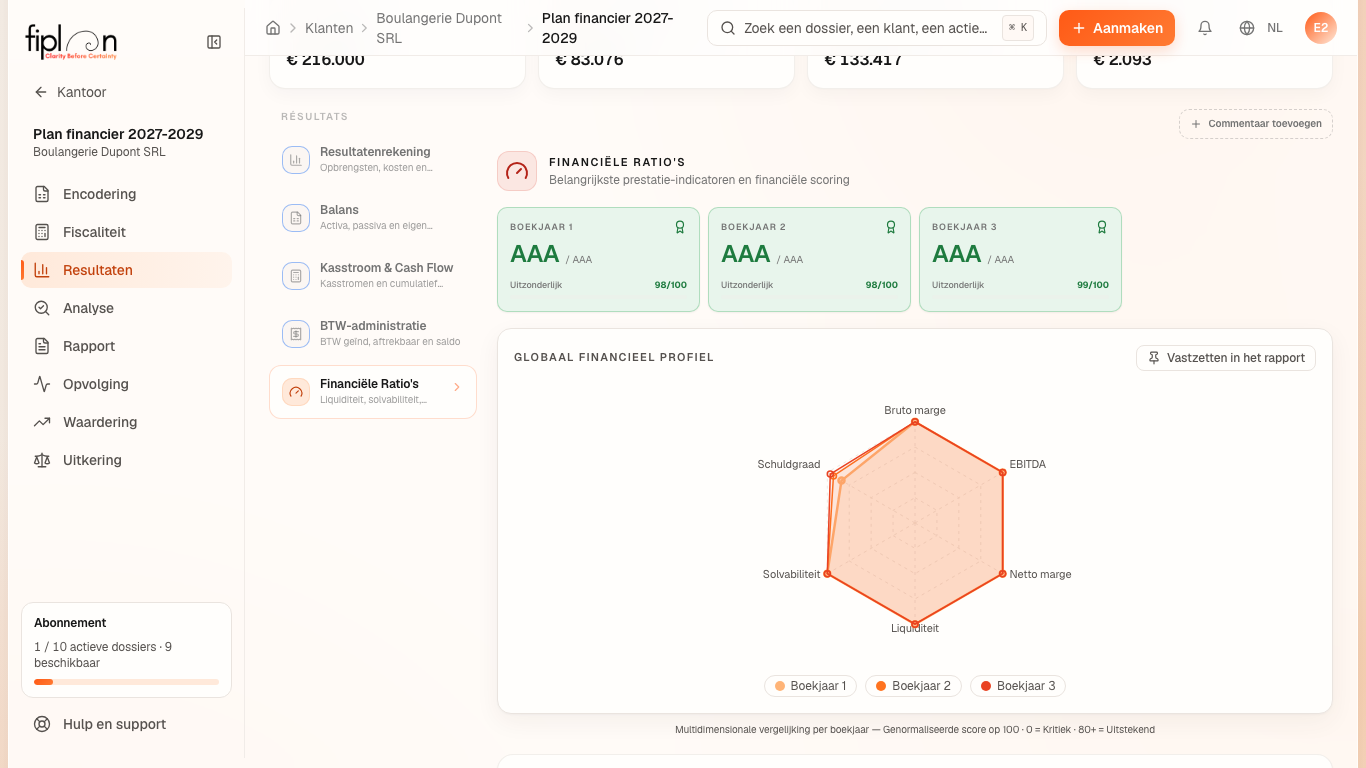Go to Klanten breadcrumb
Image resolution: width=1366 pixels, height=768 pixels.
[329, 28]
